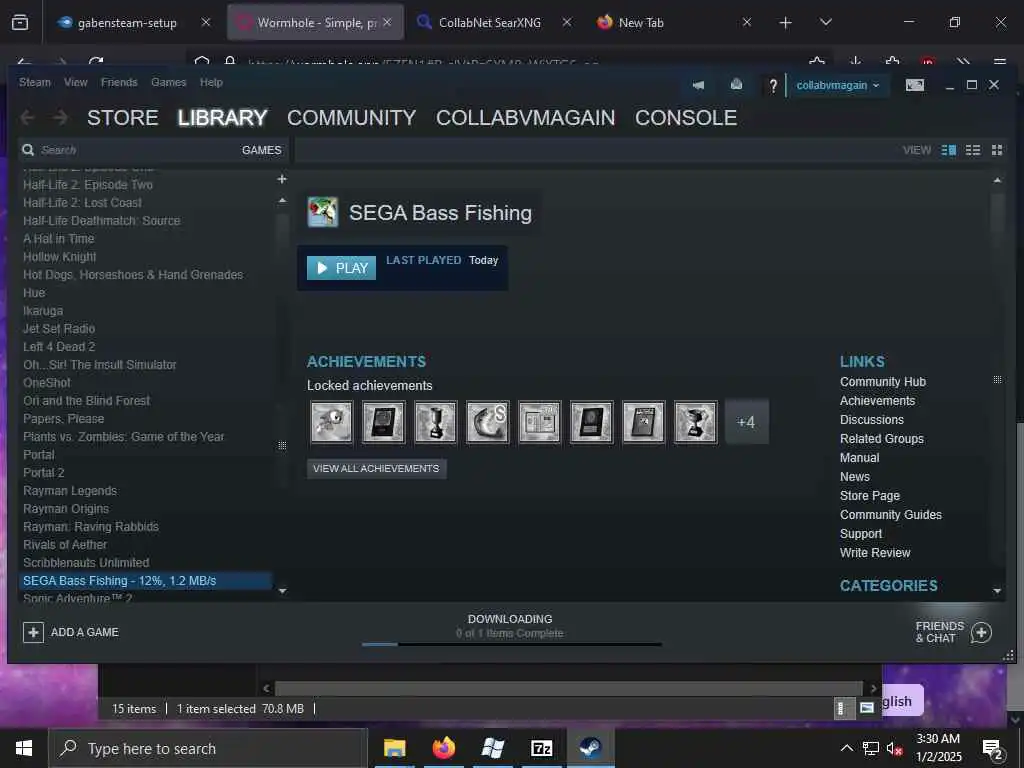Screen dimensions: 1024x768
Task: Switch to detail view layout icon
Action: point(949,150)
